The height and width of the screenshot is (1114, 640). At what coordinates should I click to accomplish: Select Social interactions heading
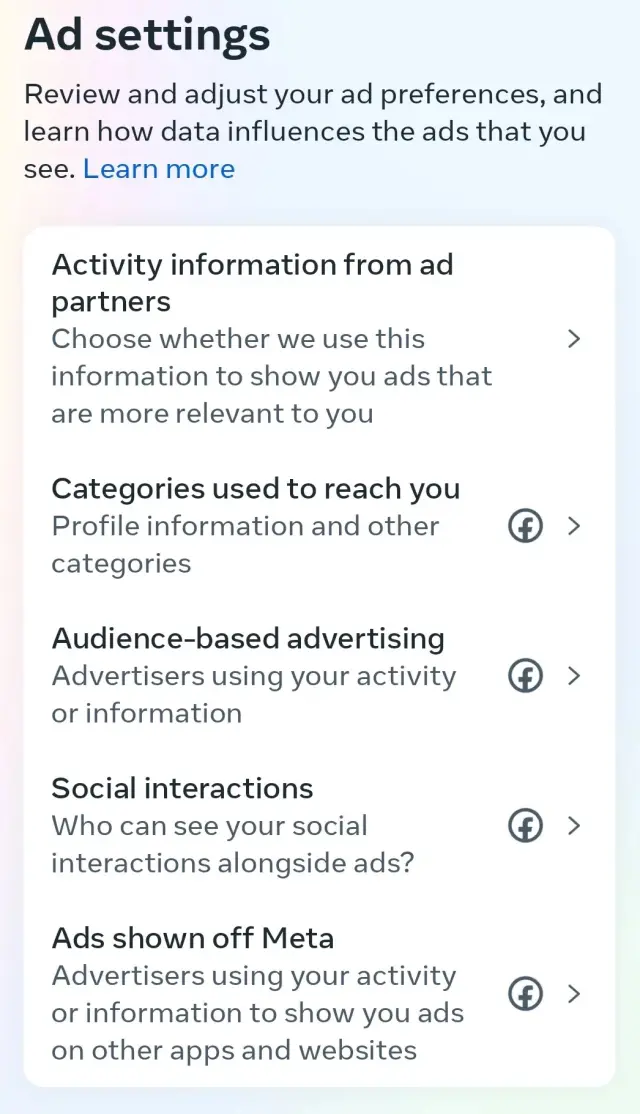click(182, 788)
